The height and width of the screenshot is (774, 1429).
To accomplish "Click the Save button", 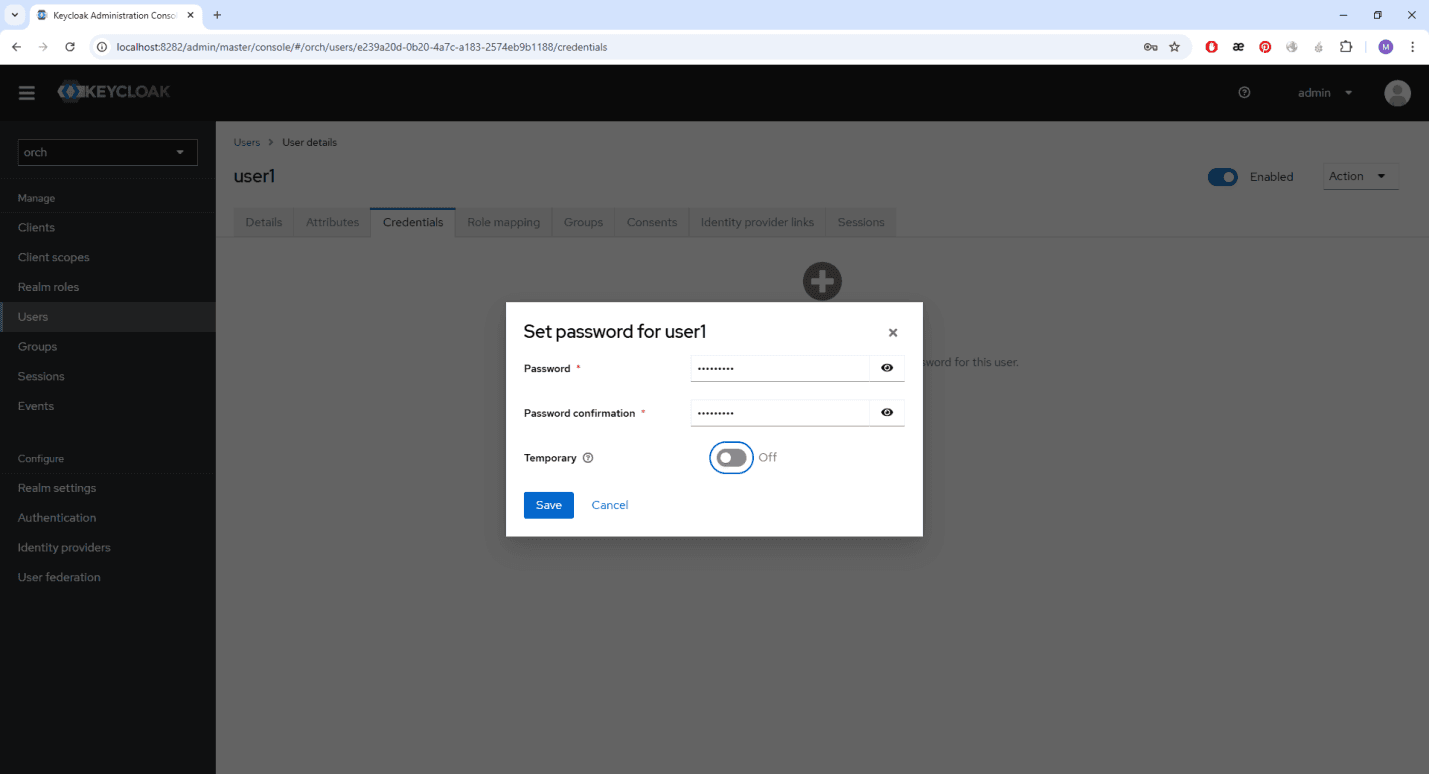I will pos(548,505).
